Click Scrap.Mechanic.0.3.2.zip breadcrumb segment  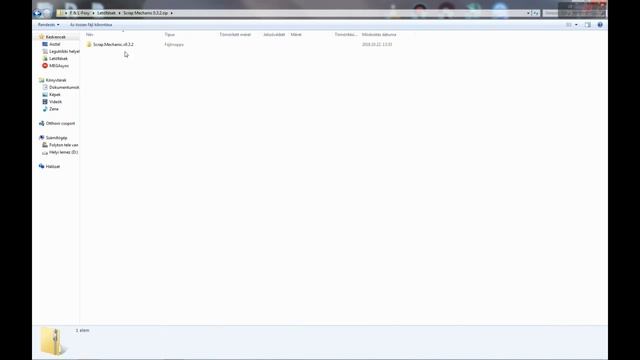click(145, 13)
